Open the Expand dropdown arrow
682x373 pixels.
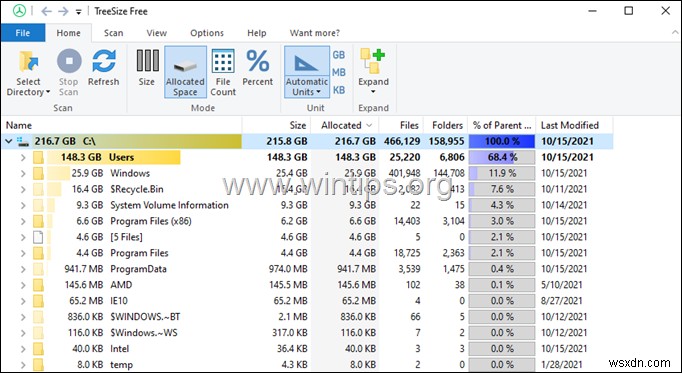coord(373,92)
